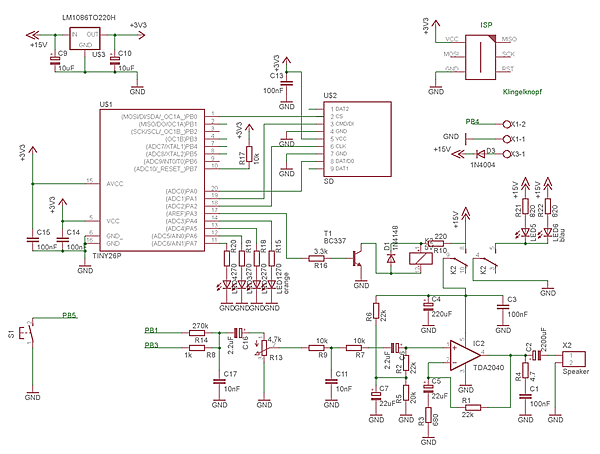The image size is (600, 454).
Task: Click the Klingelknopf text label
Action: [522, 92]
